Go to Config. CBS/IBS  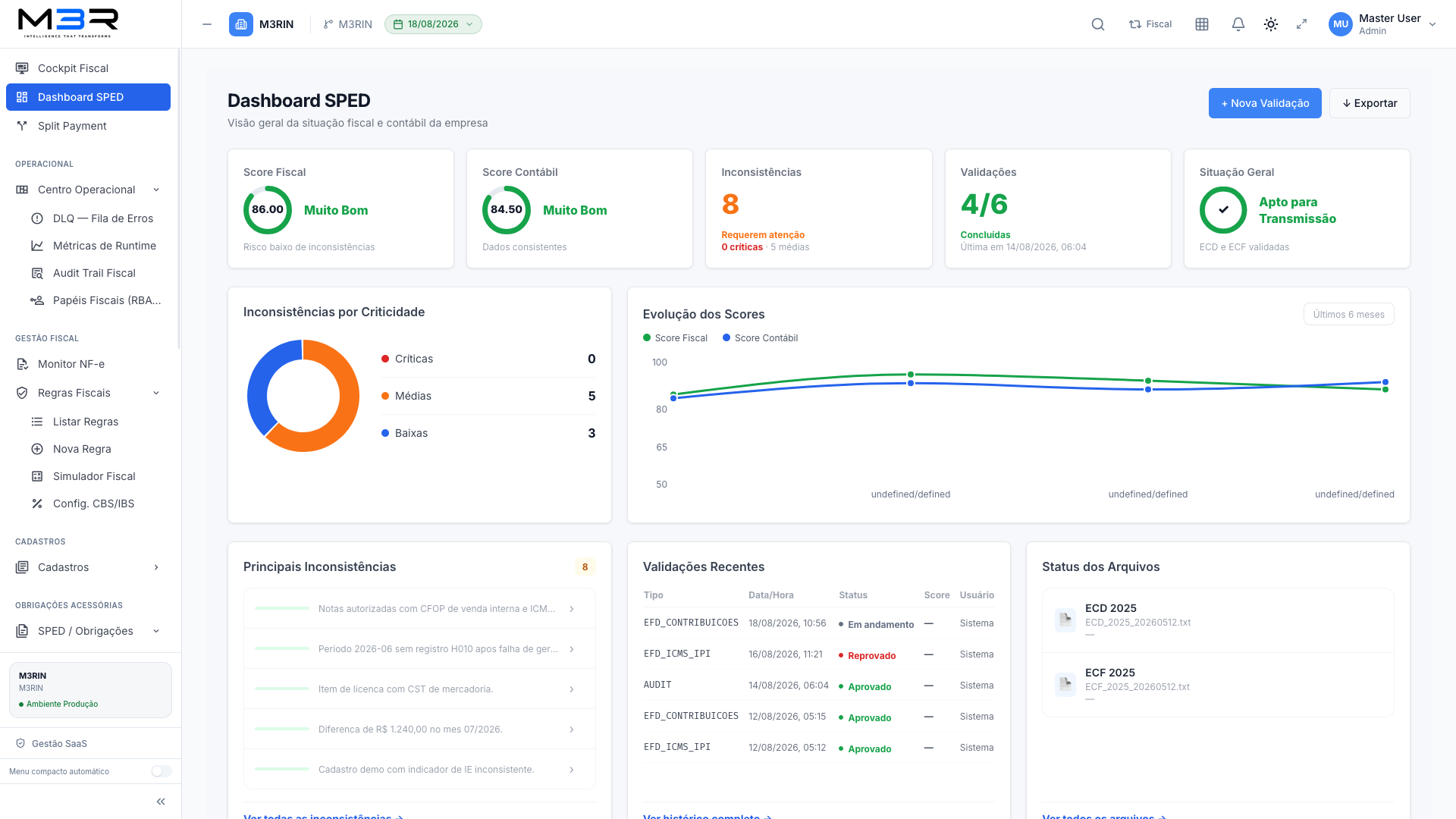[96, 504]
